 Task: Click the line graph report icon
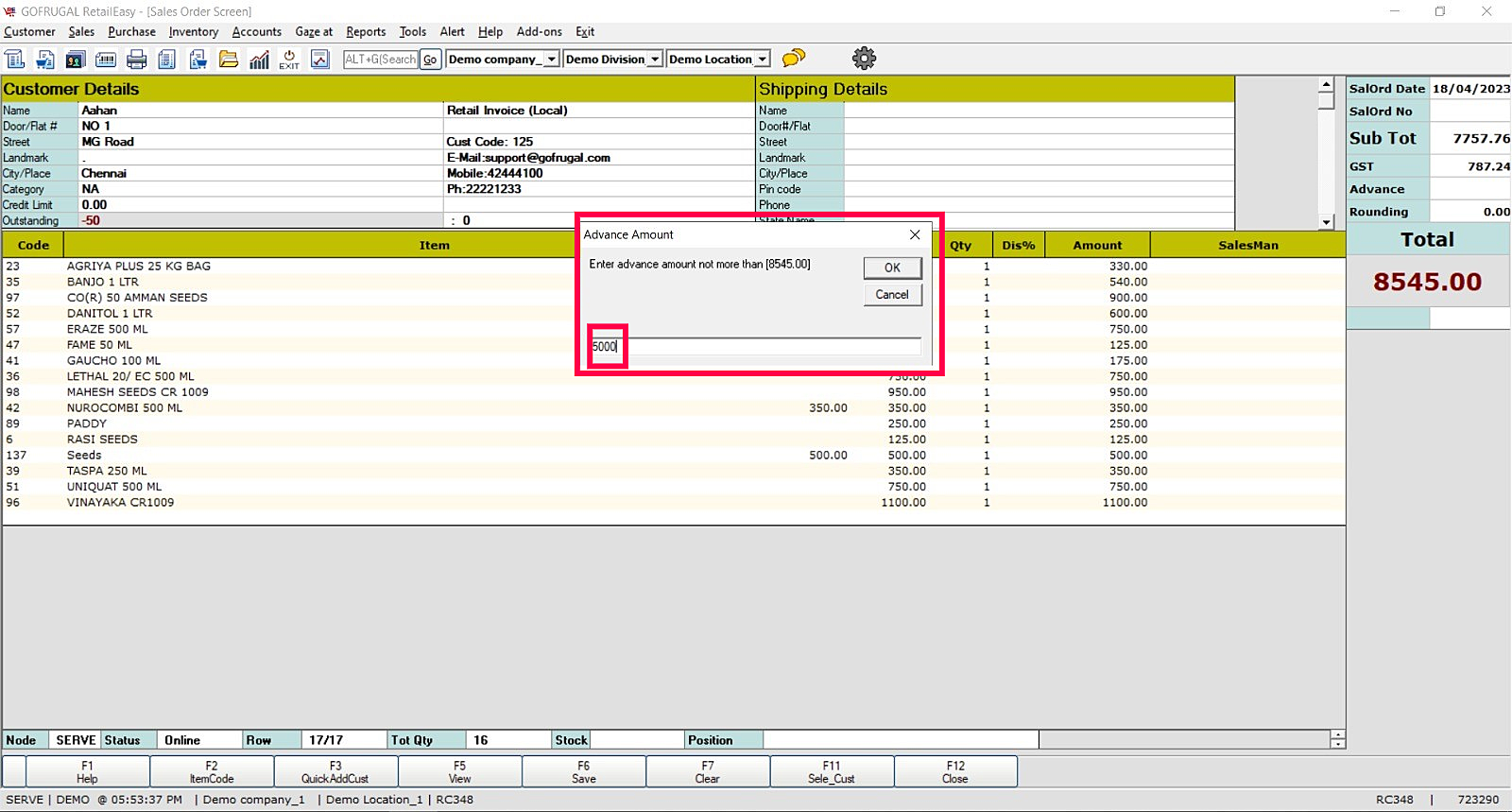[320, 59]
